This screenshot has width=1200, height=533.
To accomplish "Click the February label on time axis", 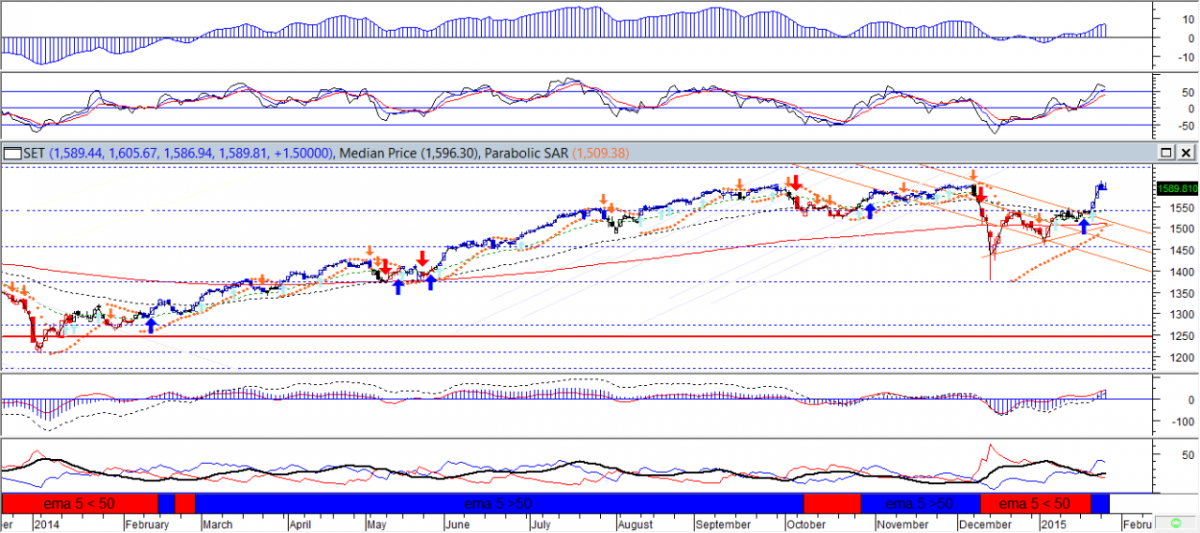I will click(x=147, y=523).
